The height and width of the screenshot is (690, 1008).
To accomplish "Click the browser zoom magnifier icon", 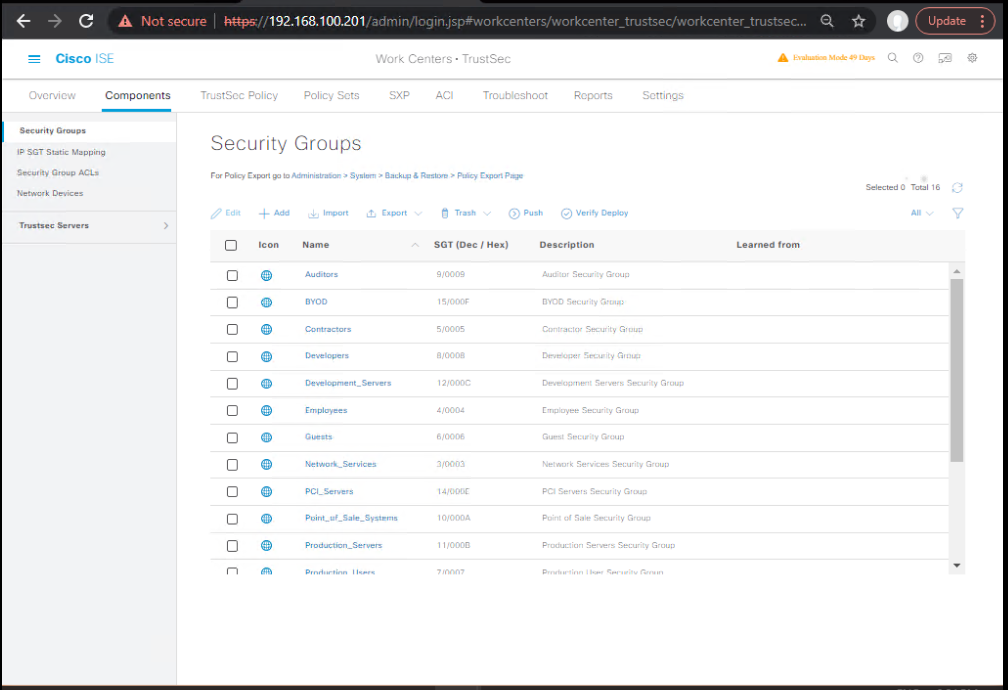I will (x=827, y=21).
